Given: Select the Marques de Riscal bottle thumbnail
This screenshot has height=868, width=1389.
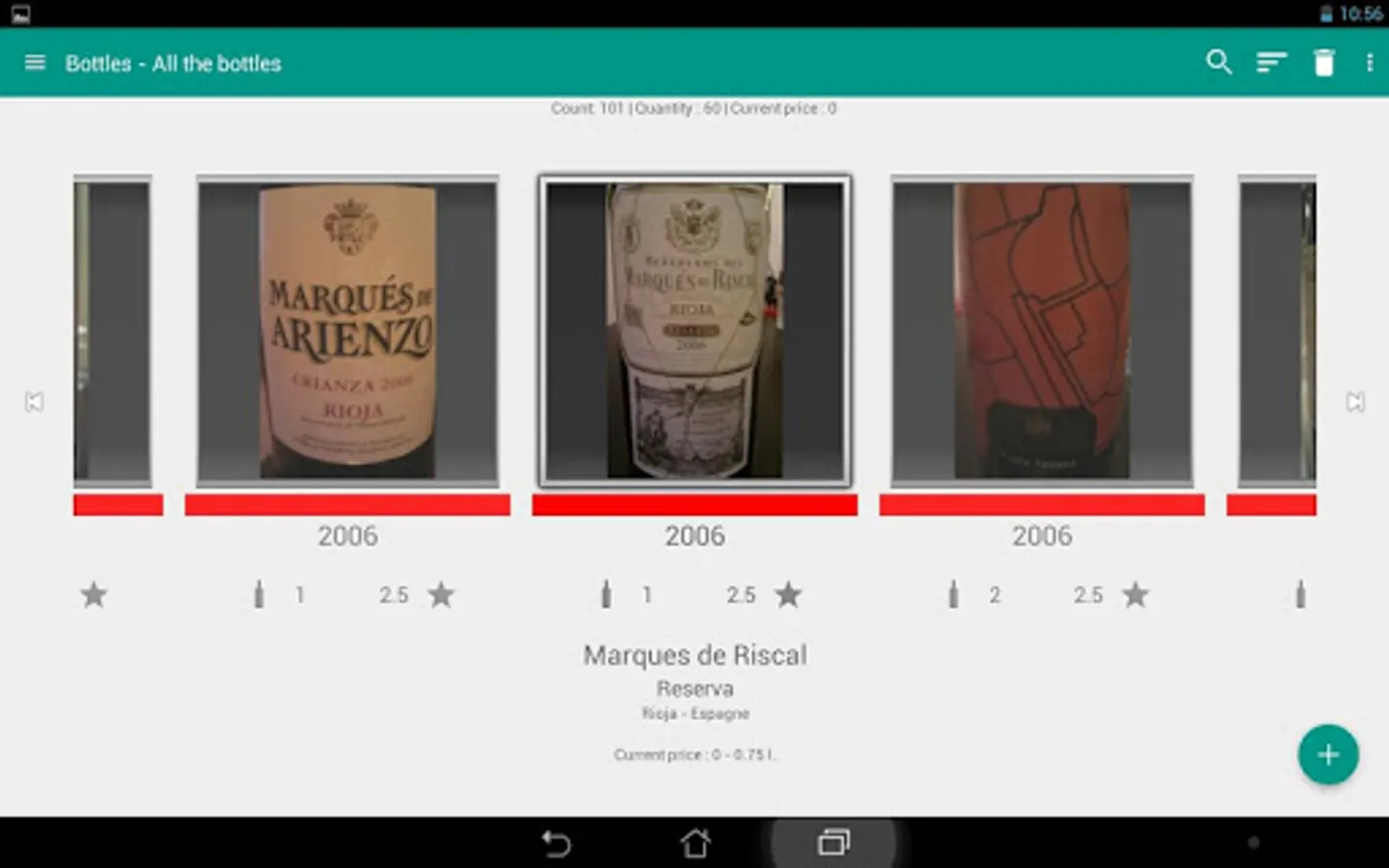Looking at the screenshot, I should (694, 330).
